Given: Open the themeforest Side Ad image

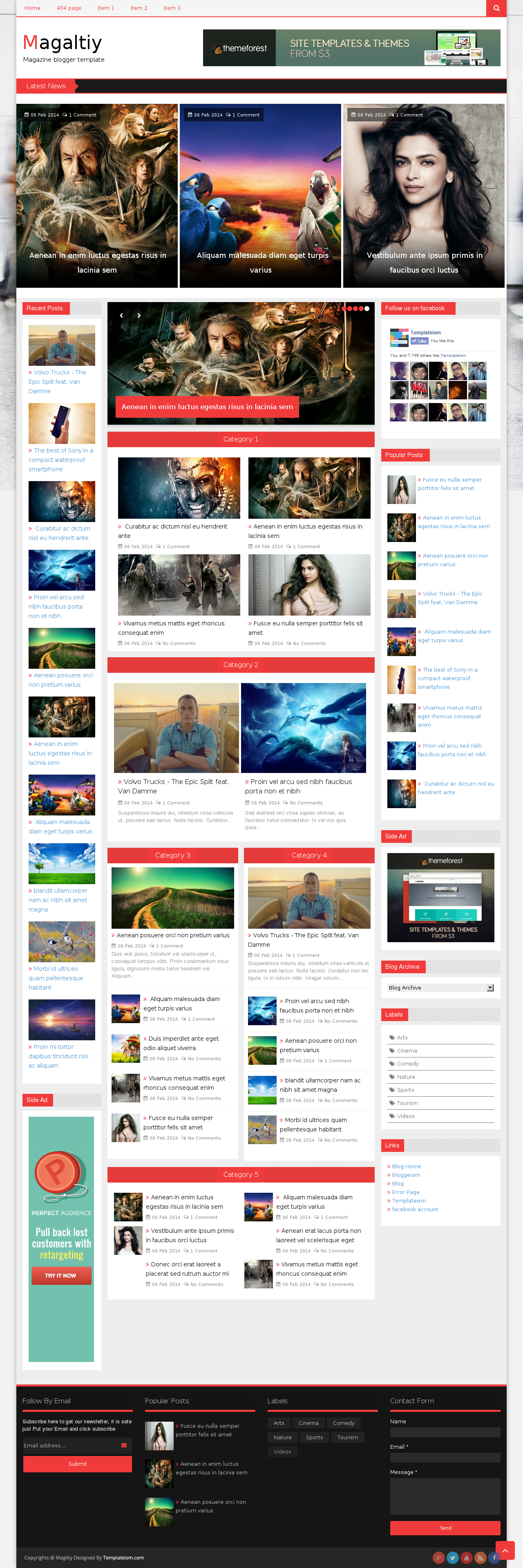Looking at the screenshot, I should point(441,897).
